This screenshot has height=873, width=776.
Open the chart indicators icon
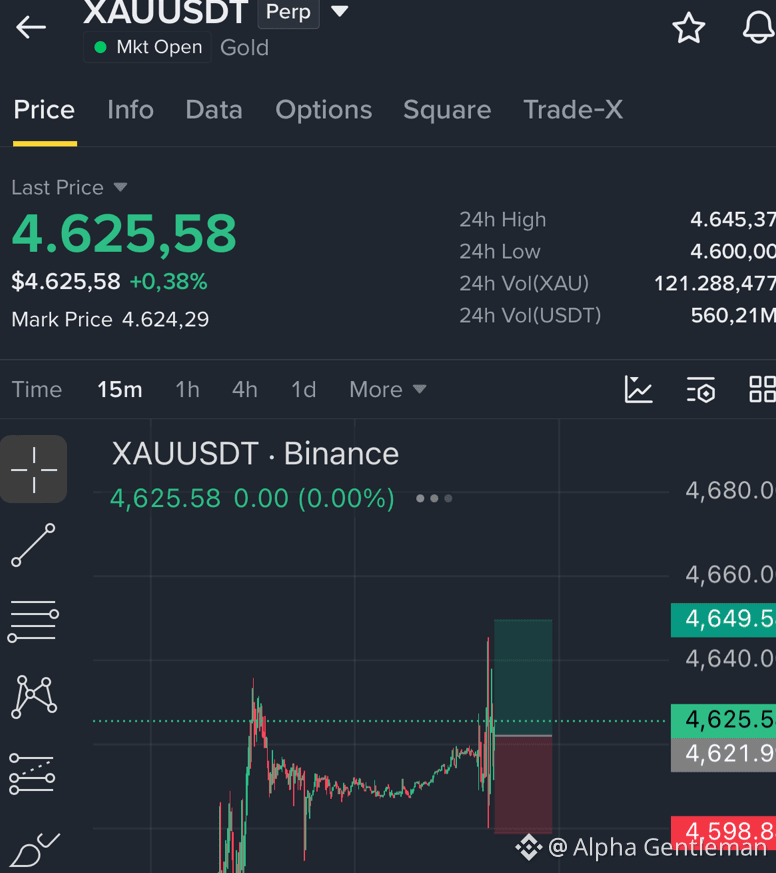[638, 389]
